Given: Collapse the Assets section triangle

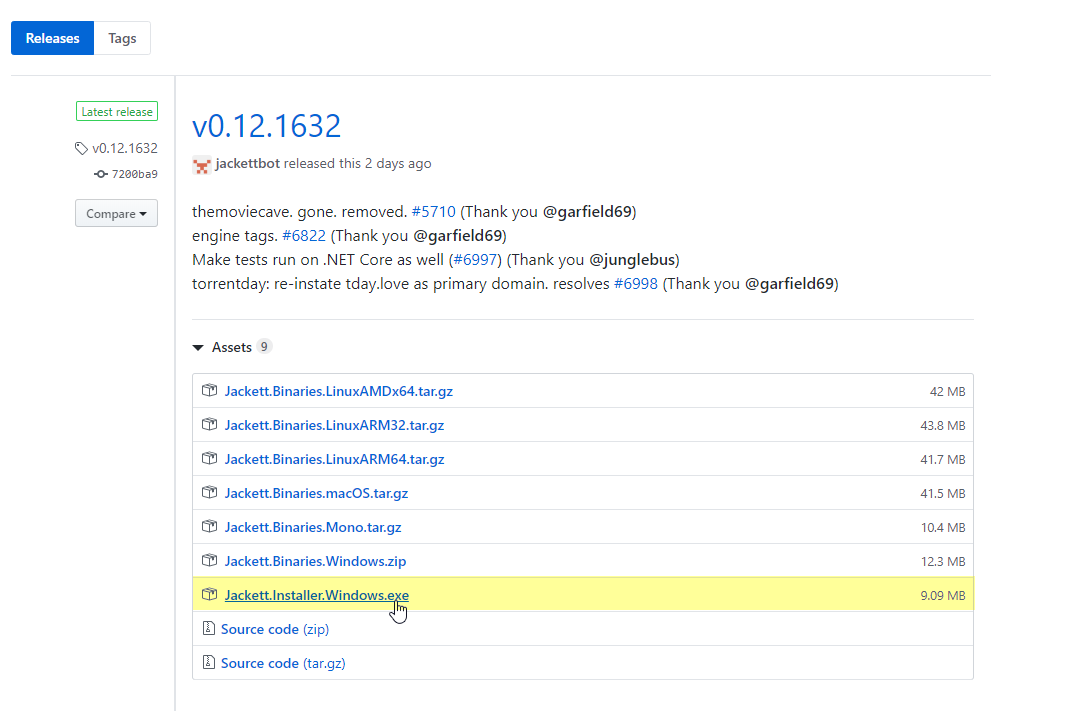Looking at the screenshot, I should point(198,348).
